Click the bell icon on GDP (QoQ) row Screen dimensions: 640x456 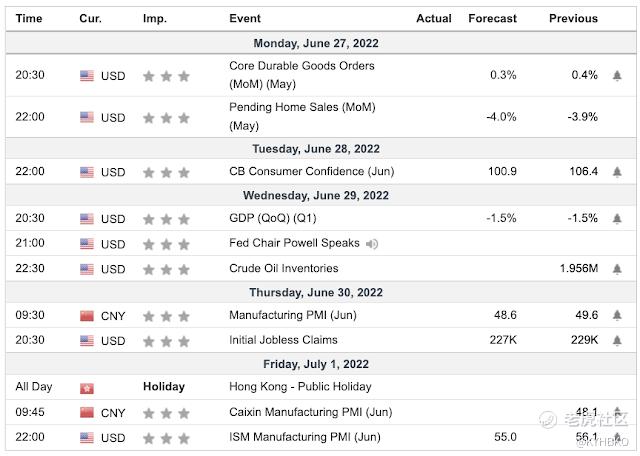pyautogui.click(x=617, y=218)
